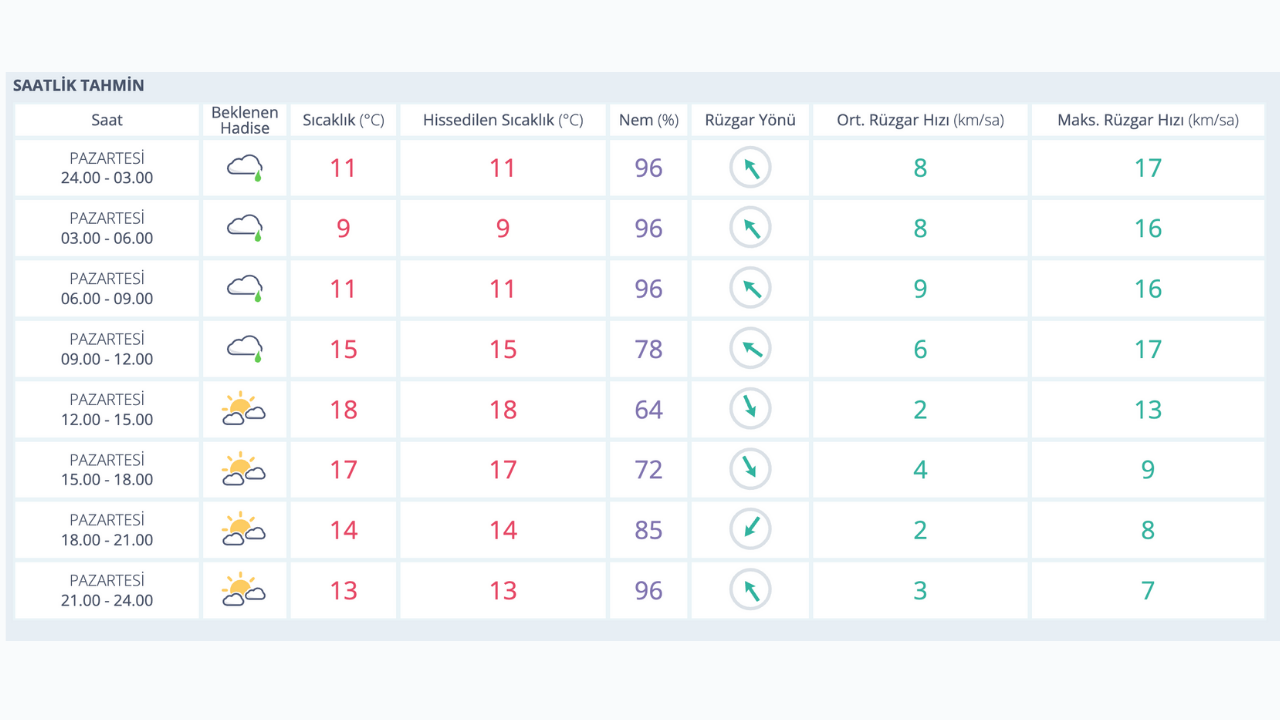
Task: Click the Saat column header
Action: click(x=107, y=120)
